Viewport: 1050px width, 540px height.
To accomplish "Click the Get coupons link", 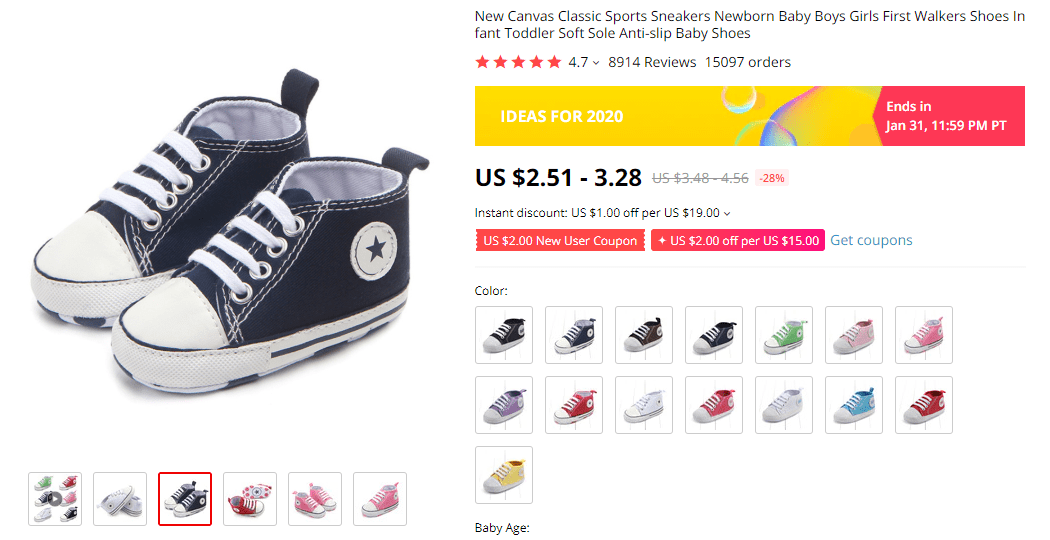I will [x=871, y=240].
